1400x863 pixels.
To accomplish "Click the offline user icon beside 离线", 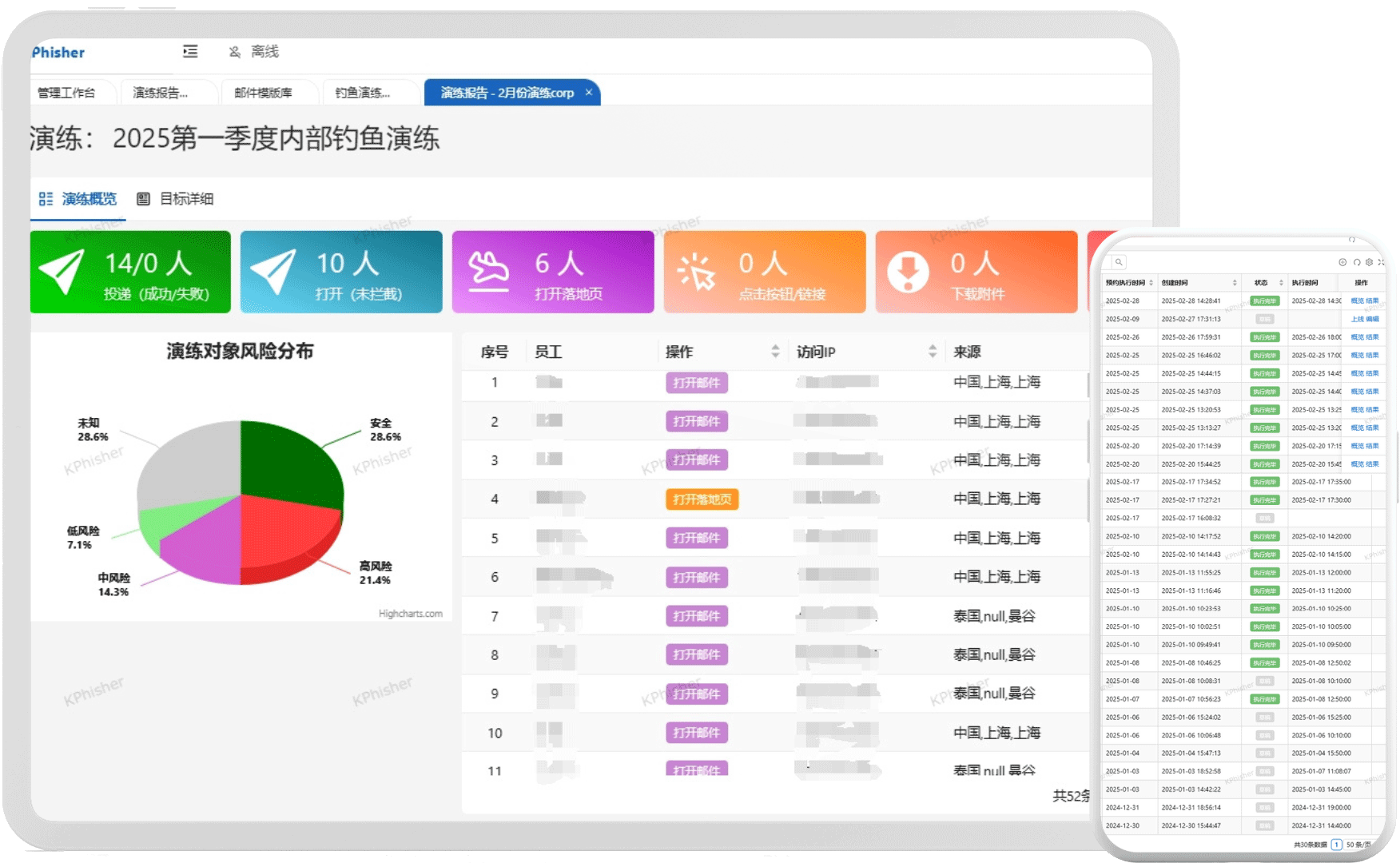I will (x=235, y=52).
